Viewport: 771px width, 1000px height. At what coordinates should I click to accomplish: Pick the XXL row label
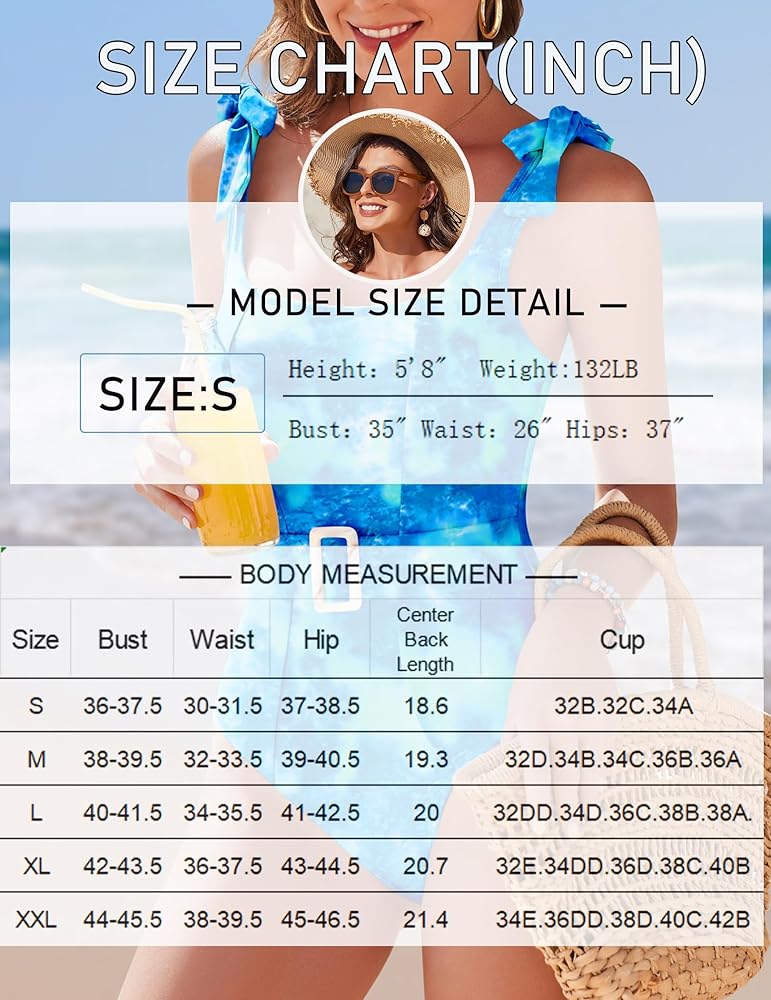click(36, 919)
